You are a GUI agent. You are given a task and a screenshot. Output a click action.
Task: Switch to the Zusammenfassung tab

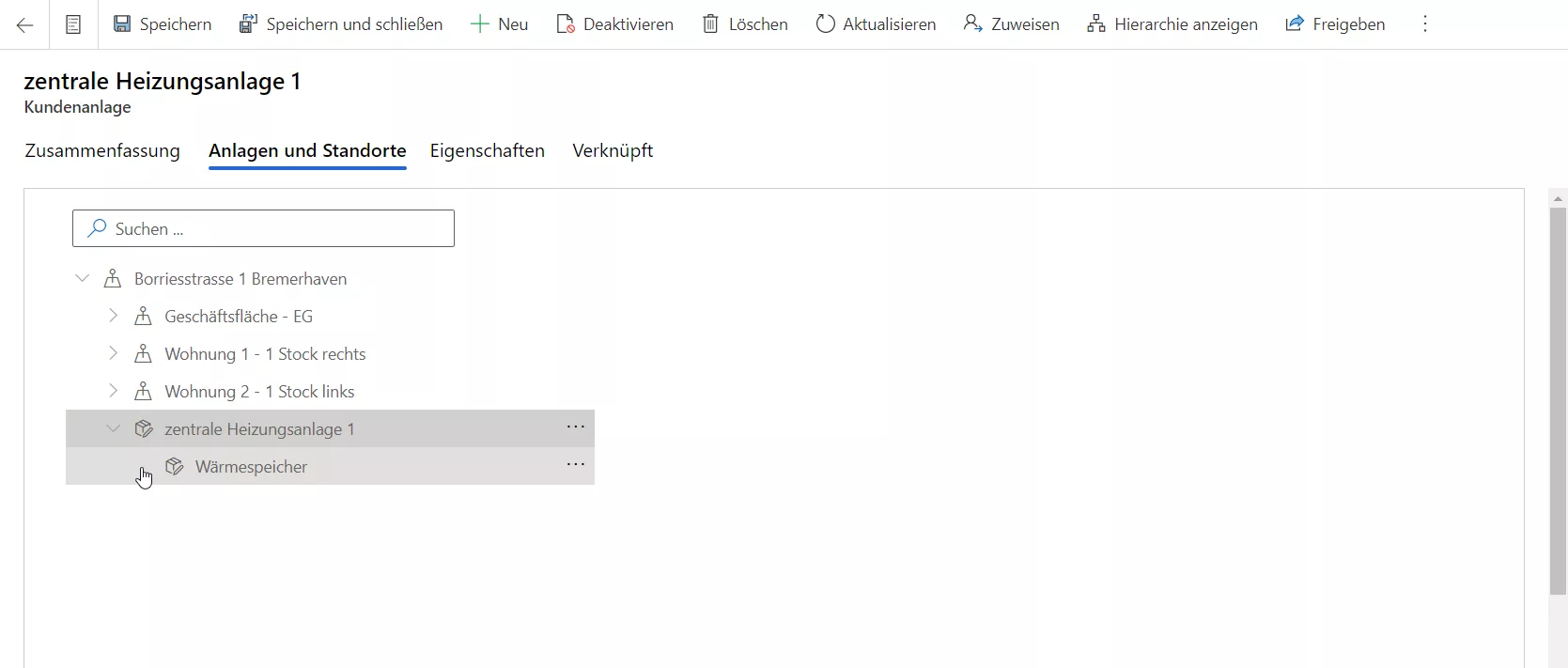tap(102, 150)
